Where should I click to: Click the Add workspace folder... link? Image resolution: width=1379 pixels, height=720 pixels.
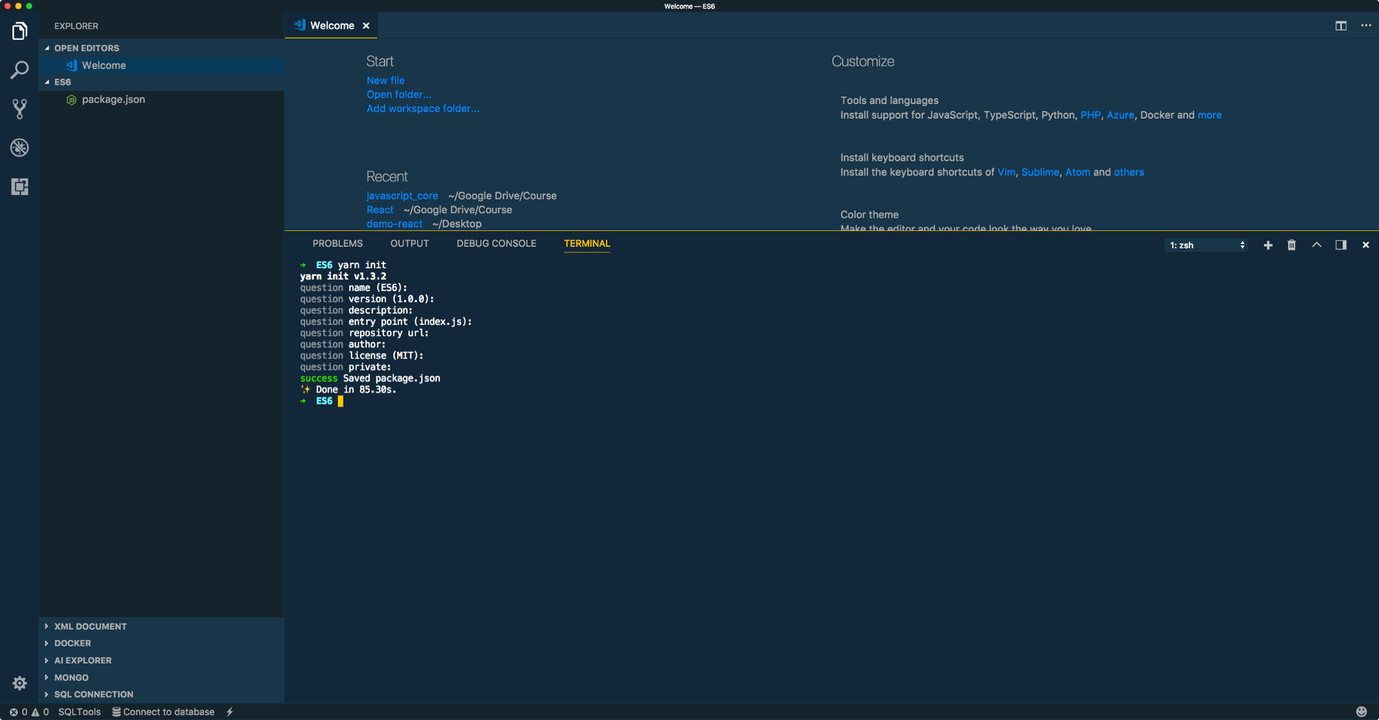coord(423,109)
